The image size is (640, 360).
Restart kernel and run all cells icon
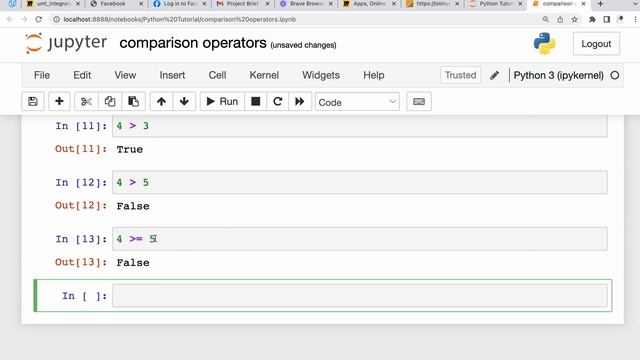click(300, 101)
